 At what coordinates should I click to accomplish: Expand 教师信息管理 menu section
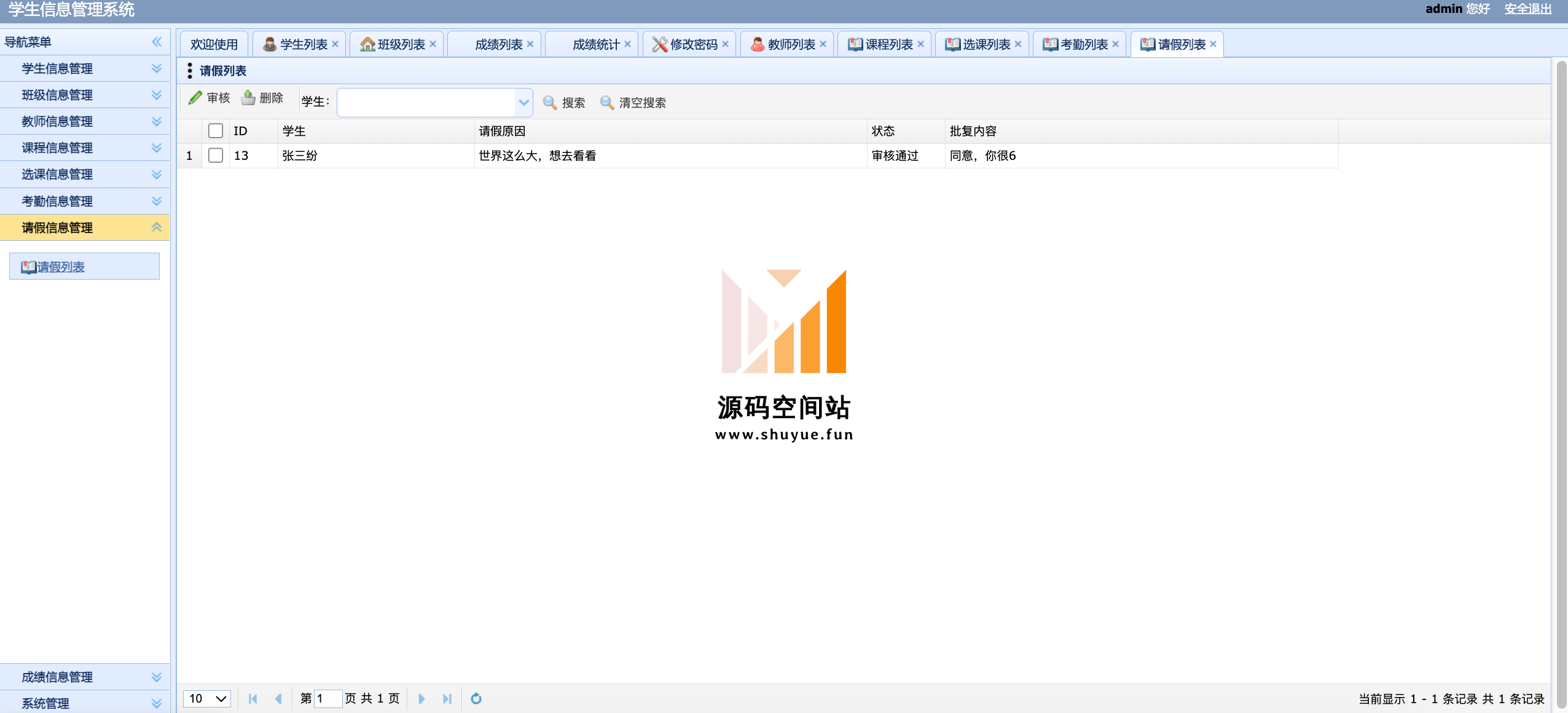[x=157, y=121]
